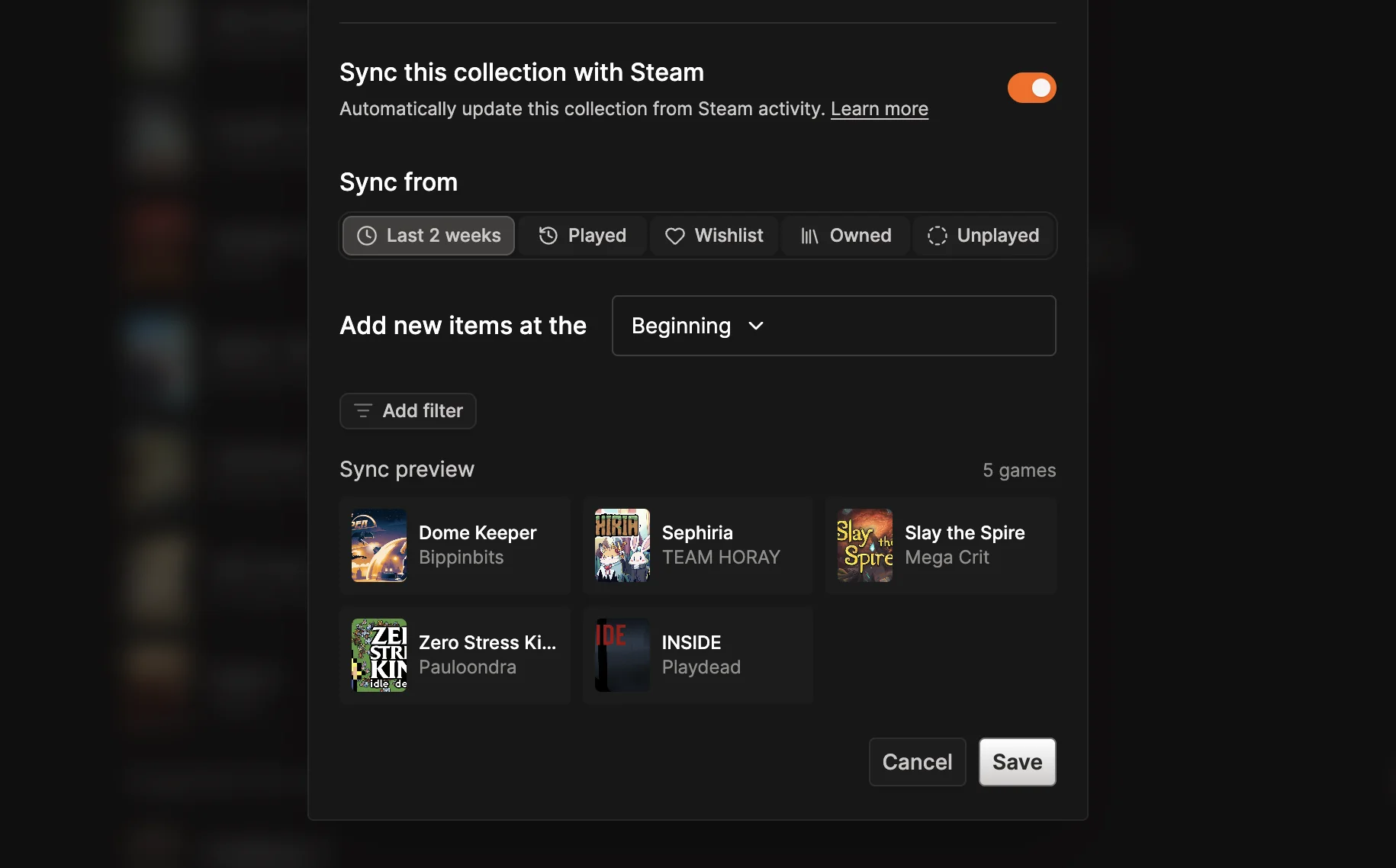Screen dimensions: 1396x868
Task: Cancel the sync settings dialog
Action: [x=917, y=762]
